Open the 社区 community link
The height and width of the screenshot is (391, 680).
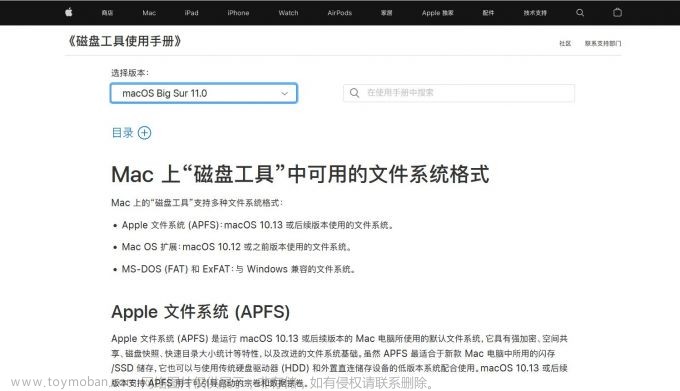(565, 43)
